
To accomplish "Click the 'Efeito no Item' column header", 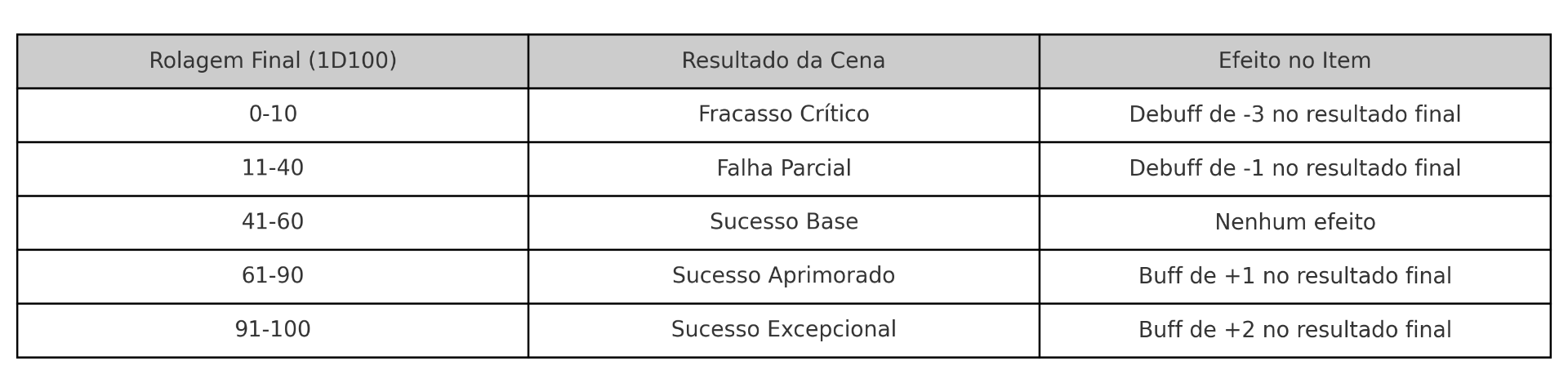I will coord(1294,61).
